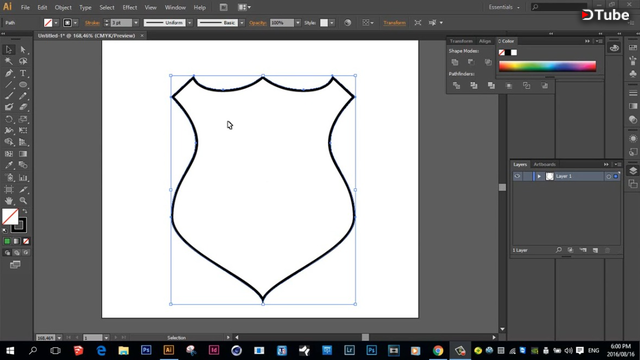The height and width of the screenshot is (360, 640).
Task: Enable Draw Behind mode
Action: pyautogui.click(x=16, y=253)
